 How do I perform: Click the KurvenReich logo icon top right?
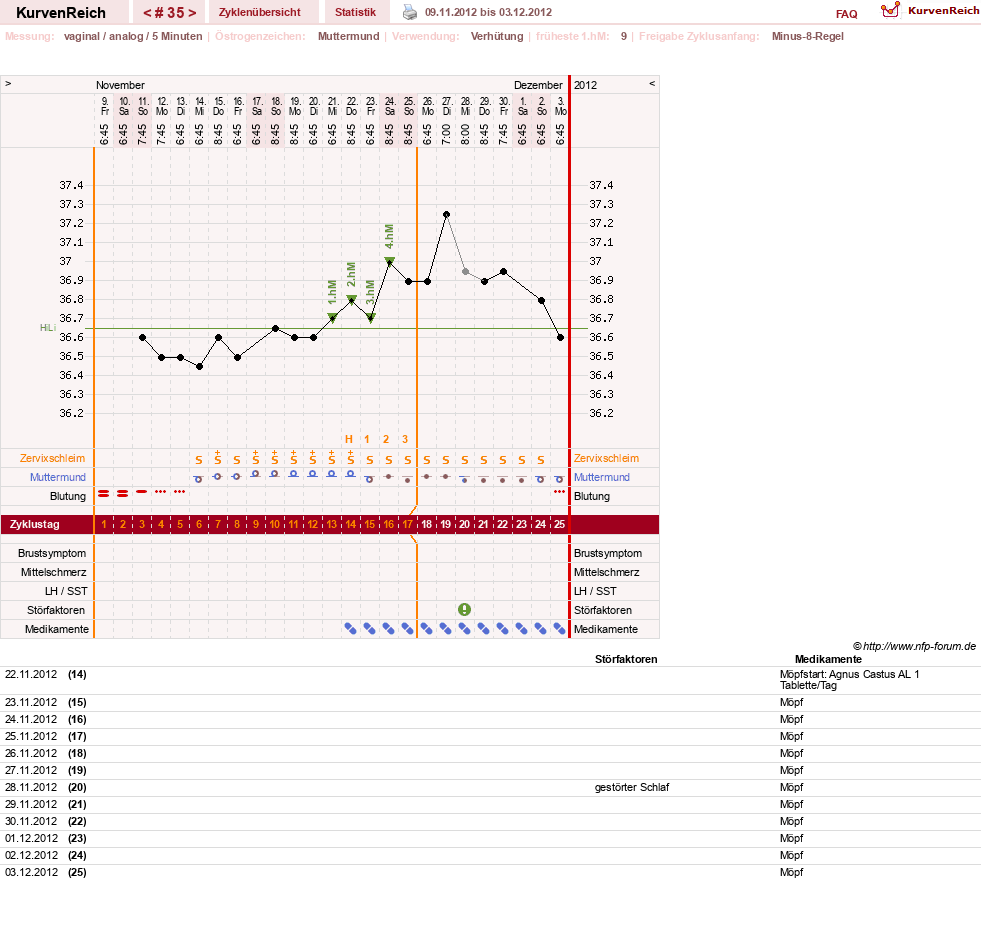pos(890,10)
